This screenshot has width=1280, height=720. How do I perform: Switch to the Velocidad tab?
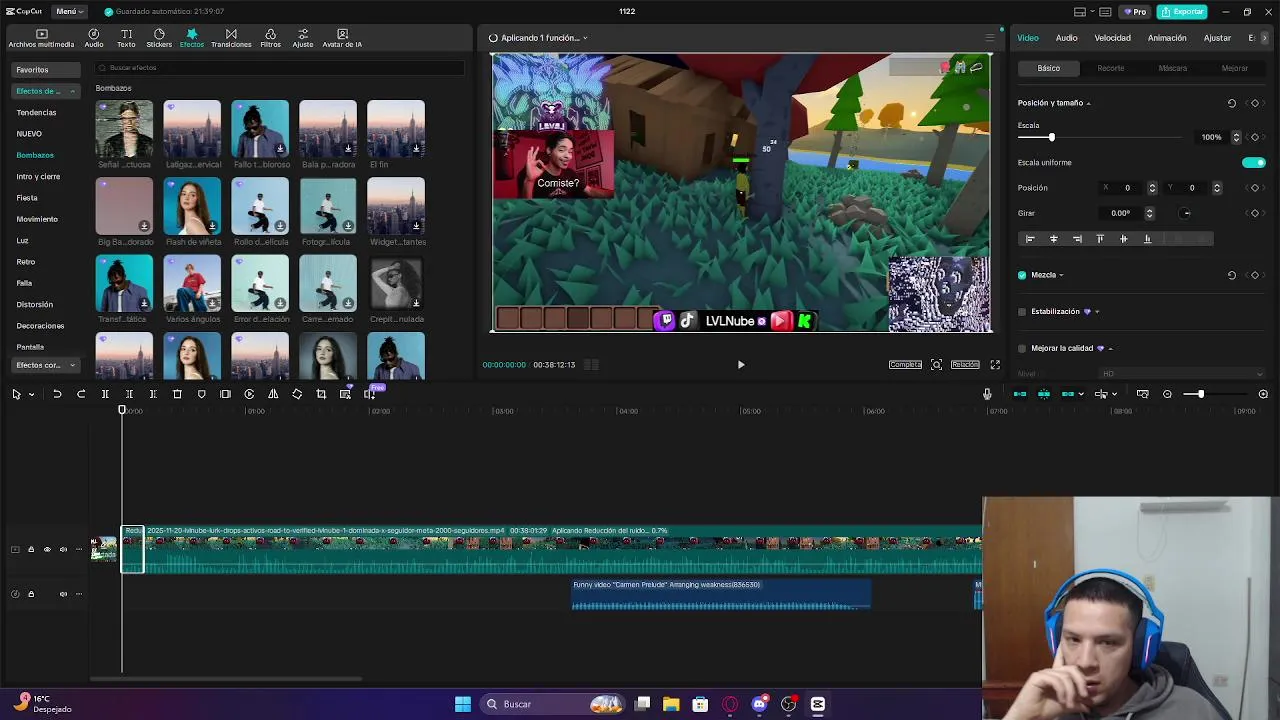[x=1112, y=38]
